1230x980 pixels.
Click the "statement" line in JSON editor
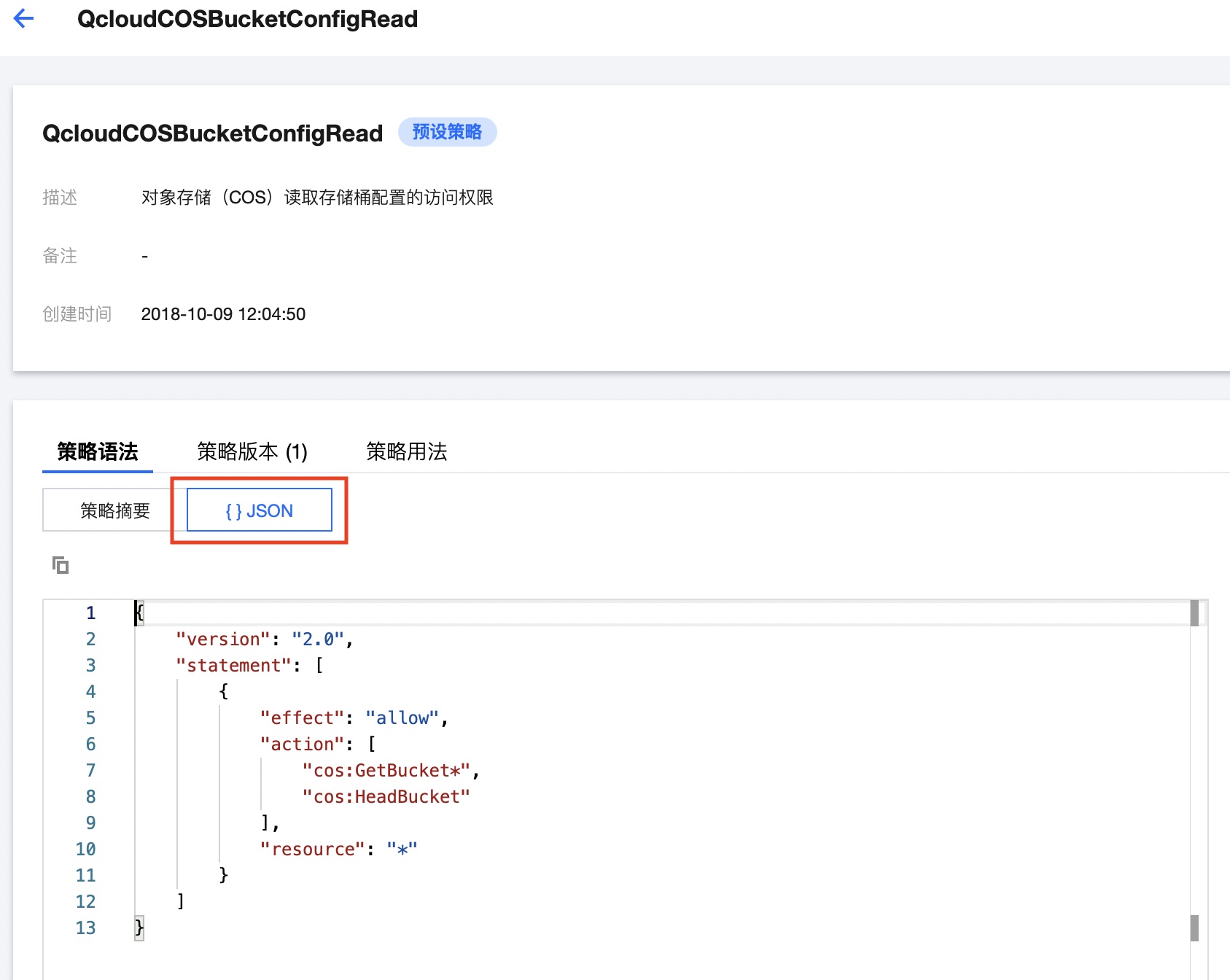(x=249, y=666)
